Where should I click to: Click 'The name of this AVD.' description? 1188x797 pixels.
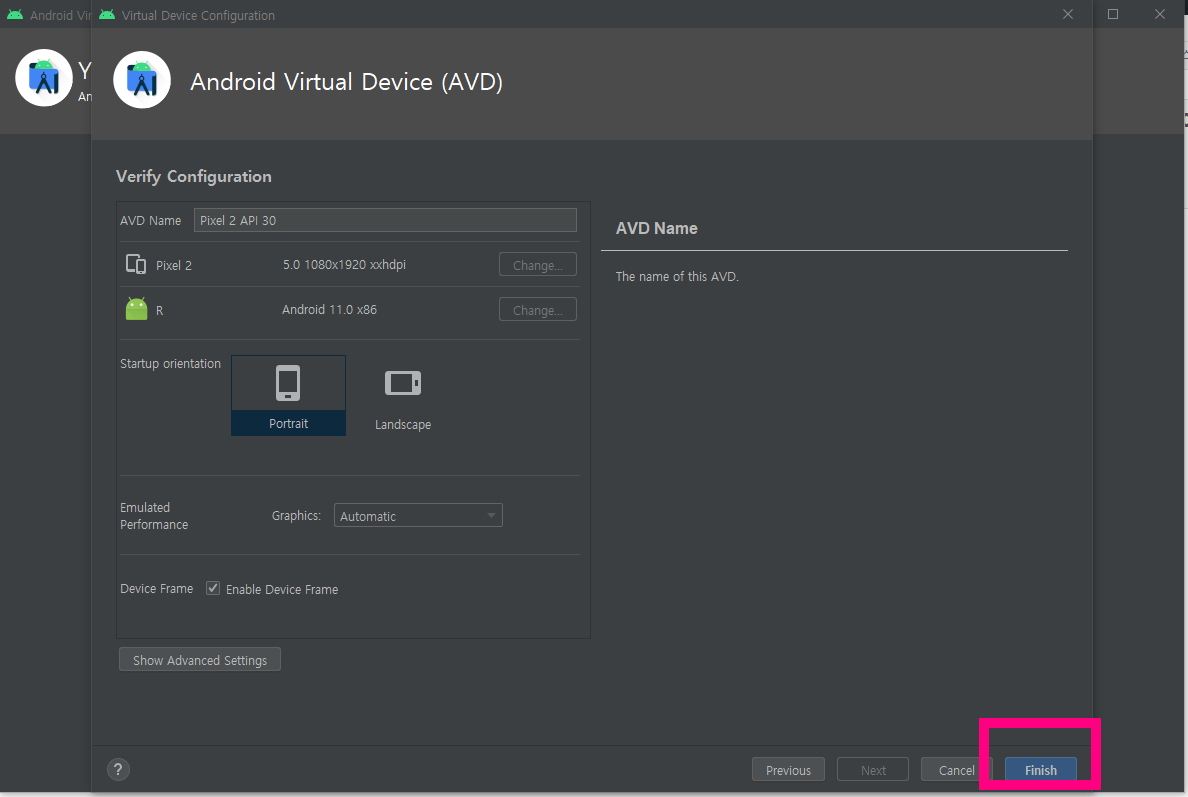(x=677, y=277)
